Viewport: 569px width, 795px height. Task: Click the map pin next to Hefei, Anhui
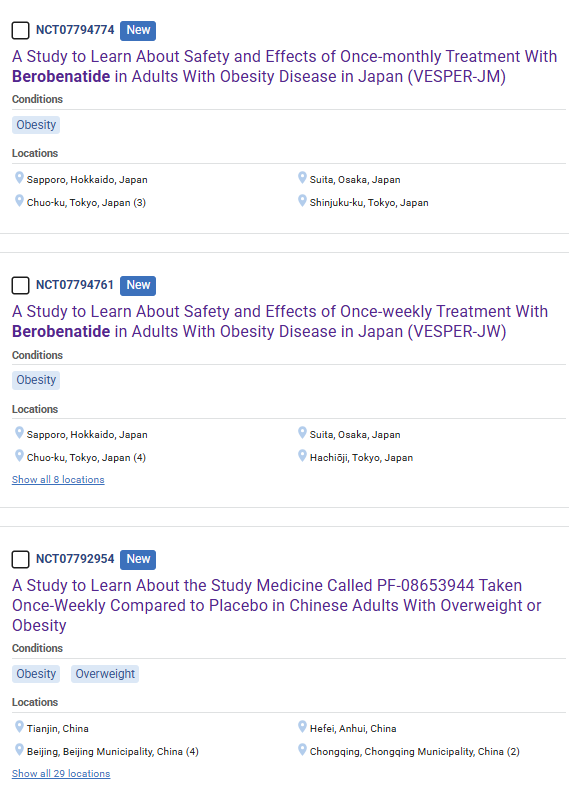(x=302, y=727)
